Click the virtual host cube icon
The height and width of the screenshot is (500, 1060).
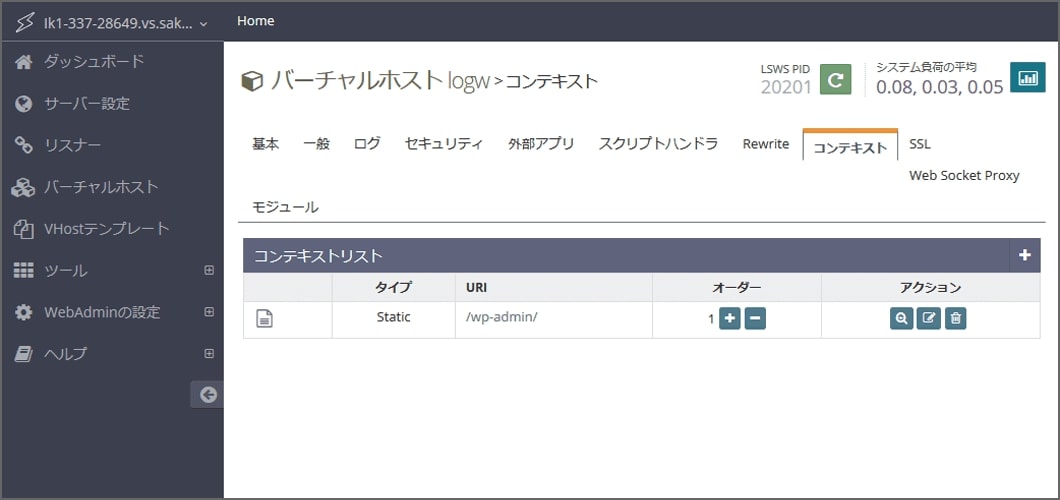pyautogui.click(x=252, y=82)
